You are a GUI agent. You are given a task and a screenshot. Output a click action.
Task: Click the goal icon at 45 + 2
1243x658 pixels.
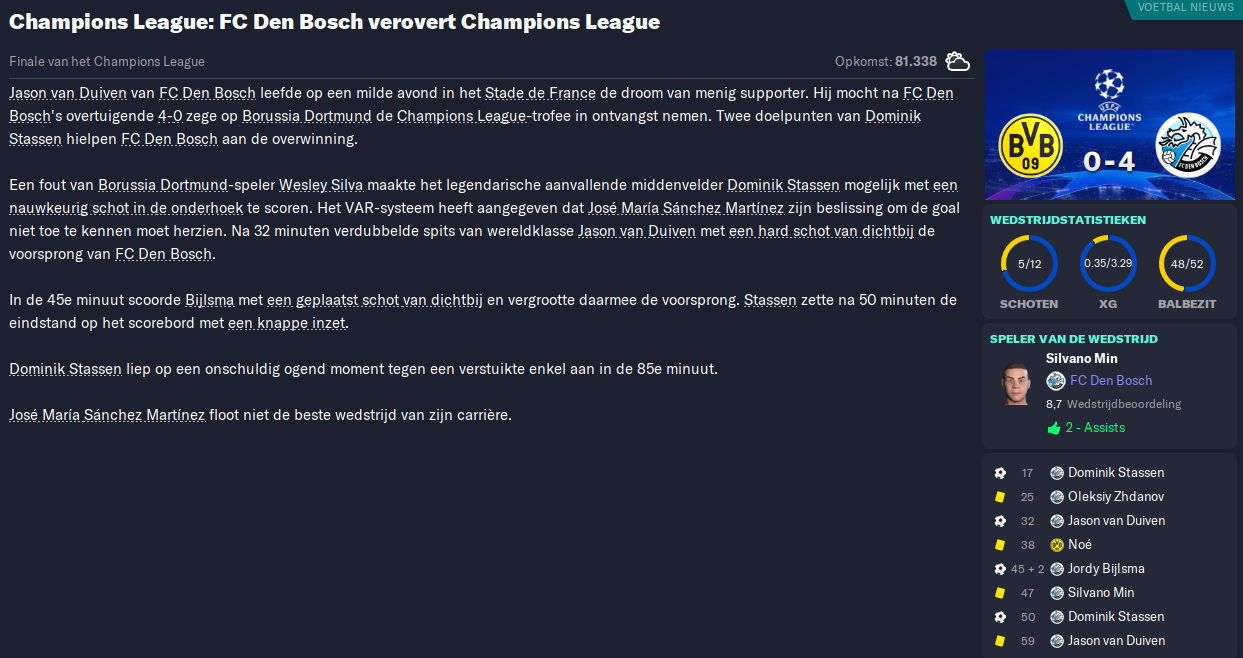click(1000, 569)
